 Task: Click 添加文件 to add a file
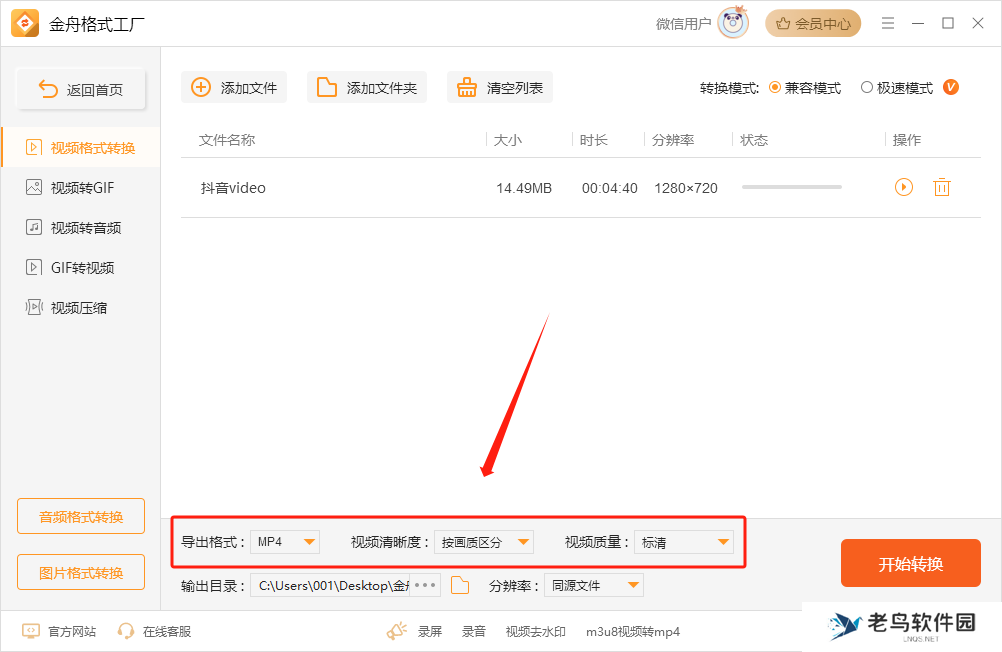pos(234,88)
